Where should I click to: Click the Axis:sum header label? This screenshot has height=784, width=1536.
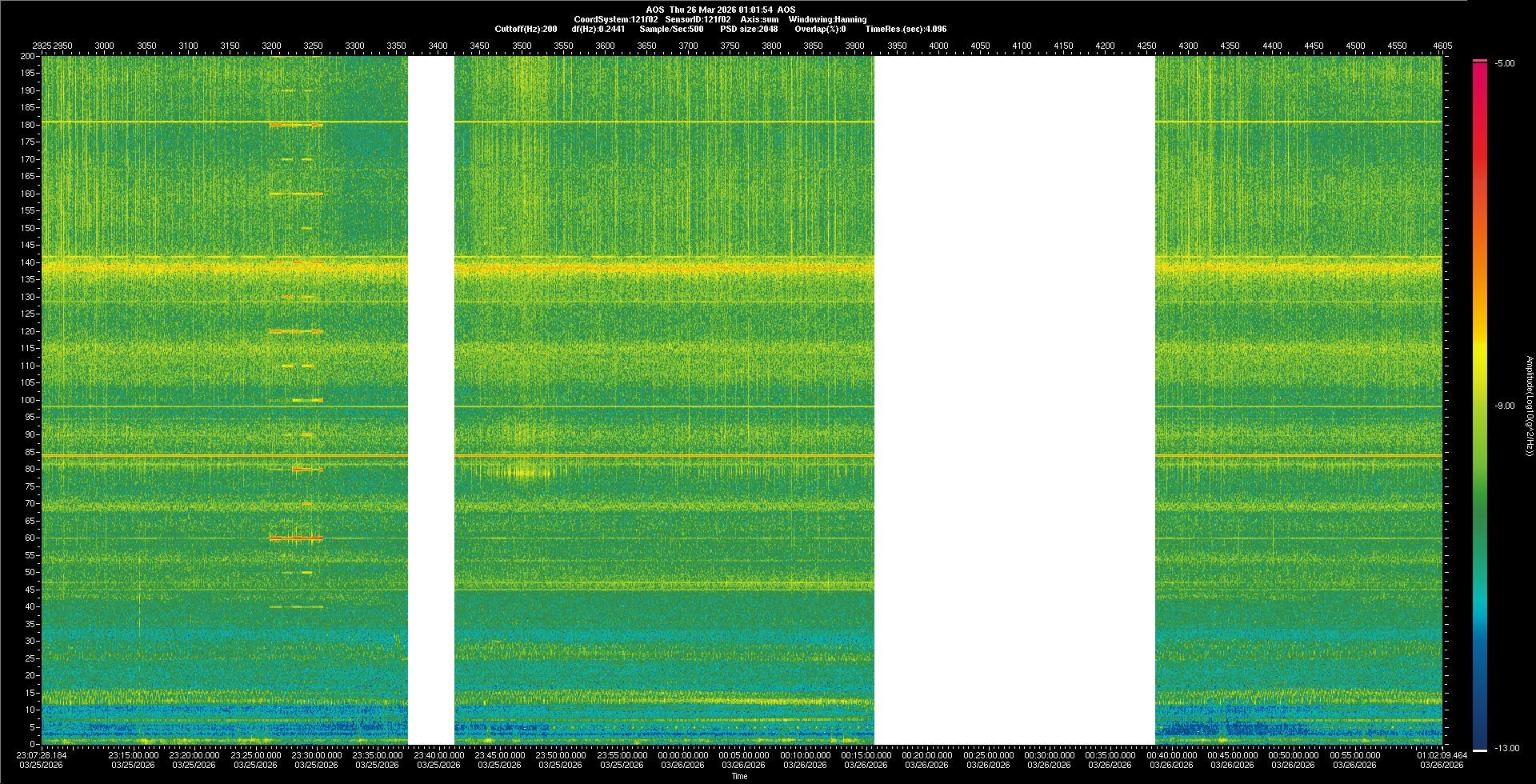759,19
